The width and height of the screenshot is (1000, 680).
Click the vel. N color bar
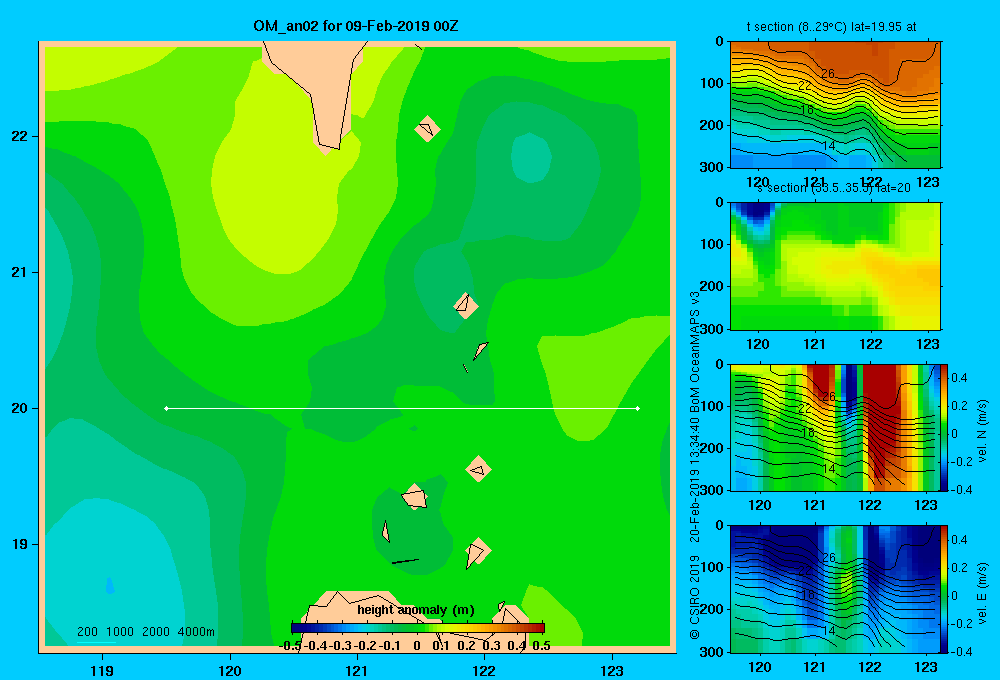[x=944, y=427]
